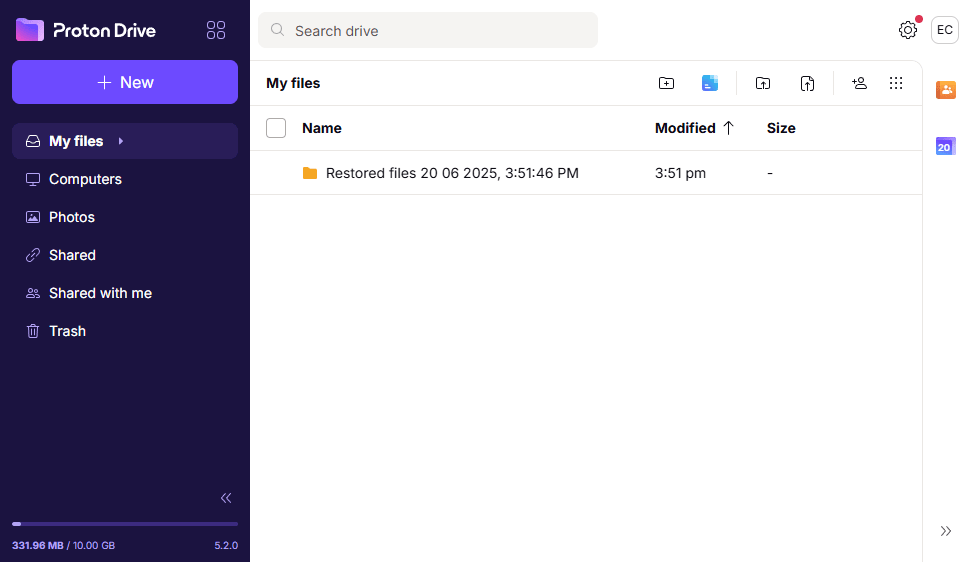
Task: Open Calendar side panel icon
Action: [946, 146]
